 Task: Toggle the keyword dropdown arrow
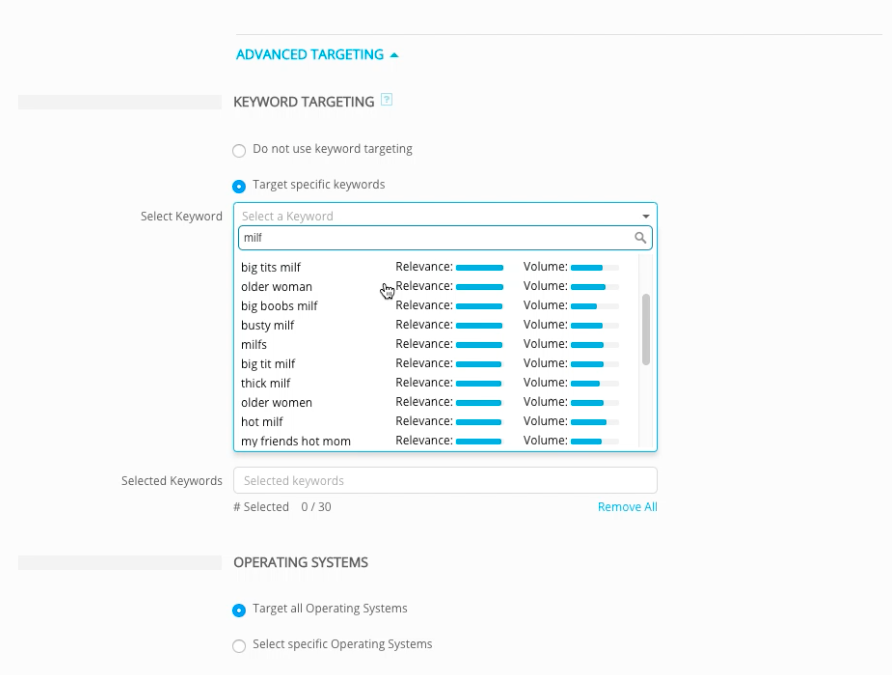pos(646,216)
